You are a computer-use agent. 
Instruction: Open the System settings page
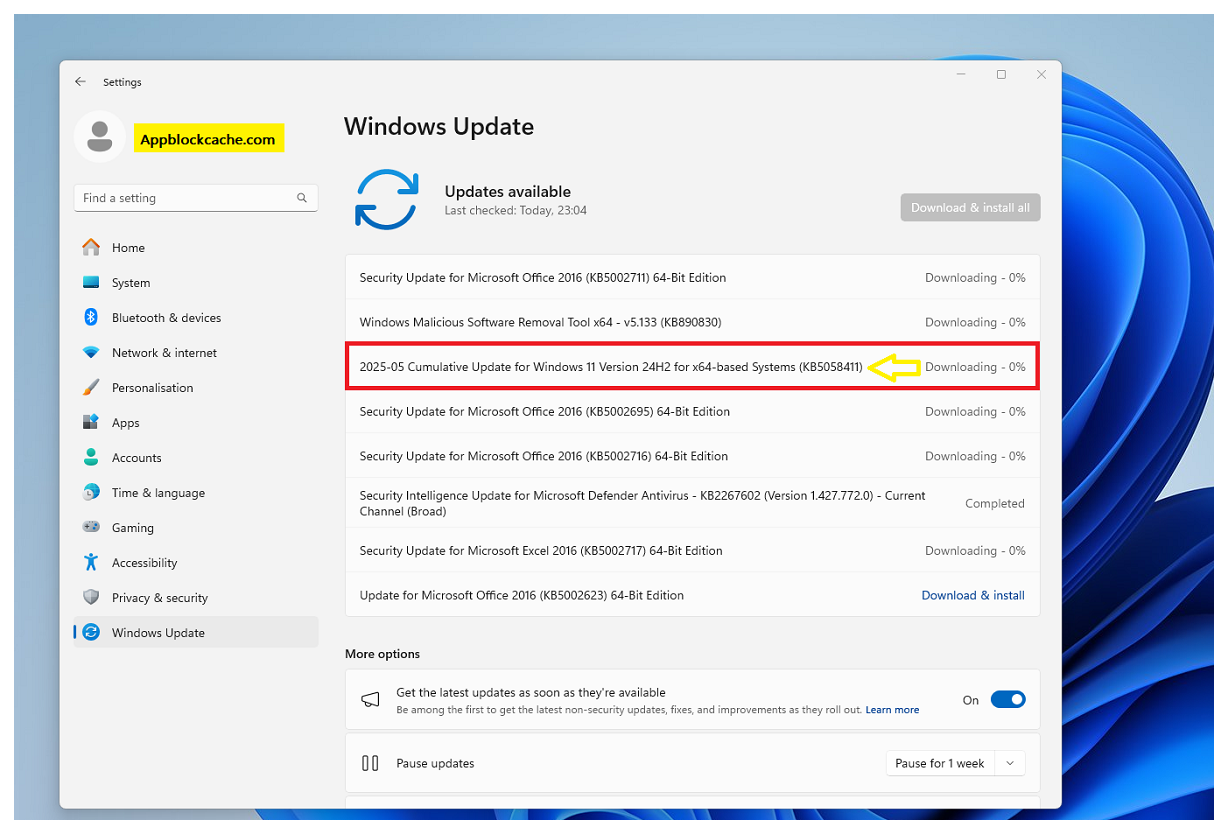click(131, 283)
